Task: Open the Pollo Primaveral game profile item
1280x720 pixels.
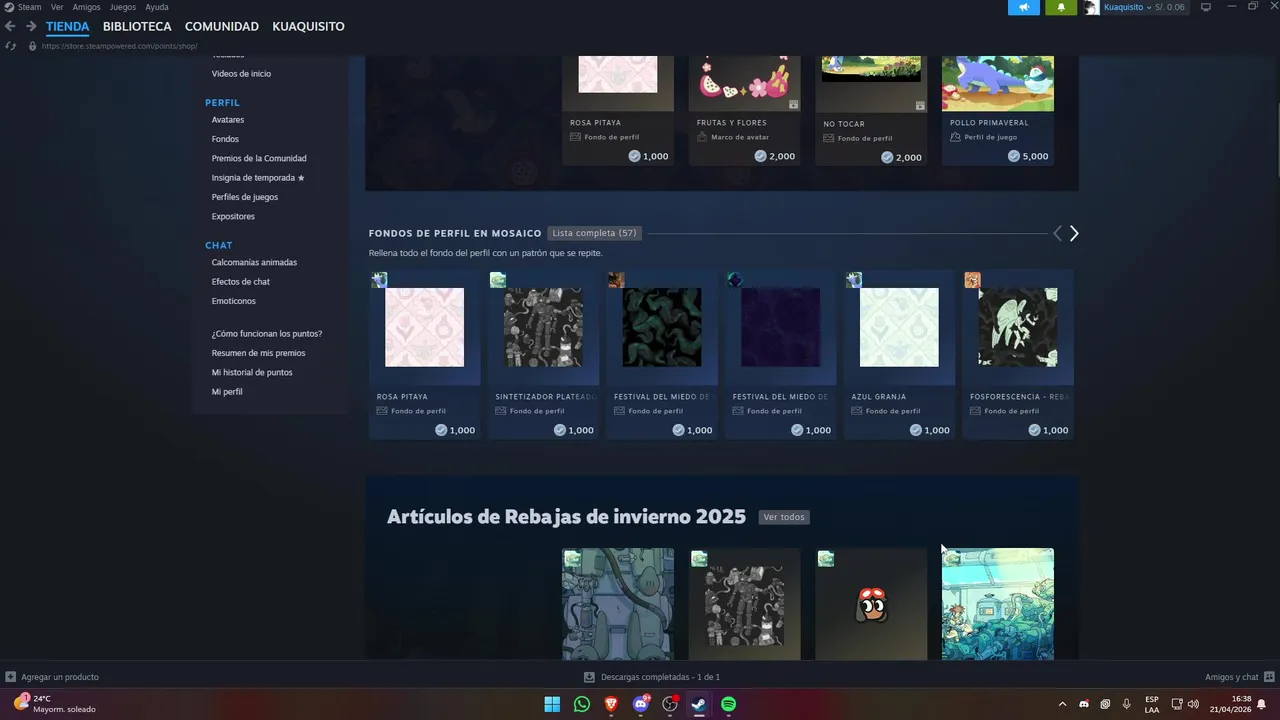Action: point(998,110)
